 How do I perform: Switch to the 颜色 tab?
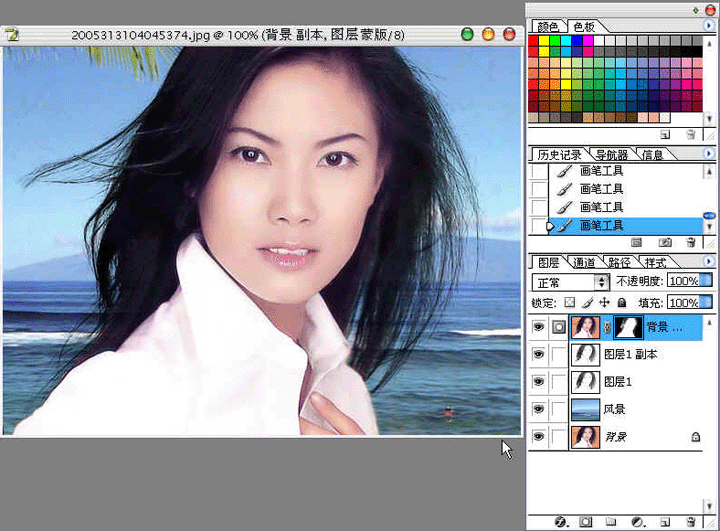coord(548,27)
